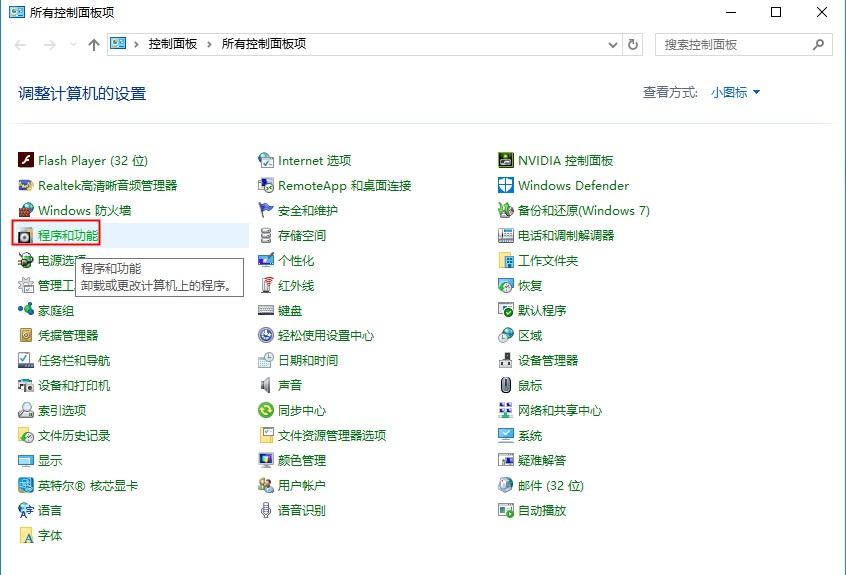Open the 系统 link
This screenshot has width=846, height=575.
530,435
